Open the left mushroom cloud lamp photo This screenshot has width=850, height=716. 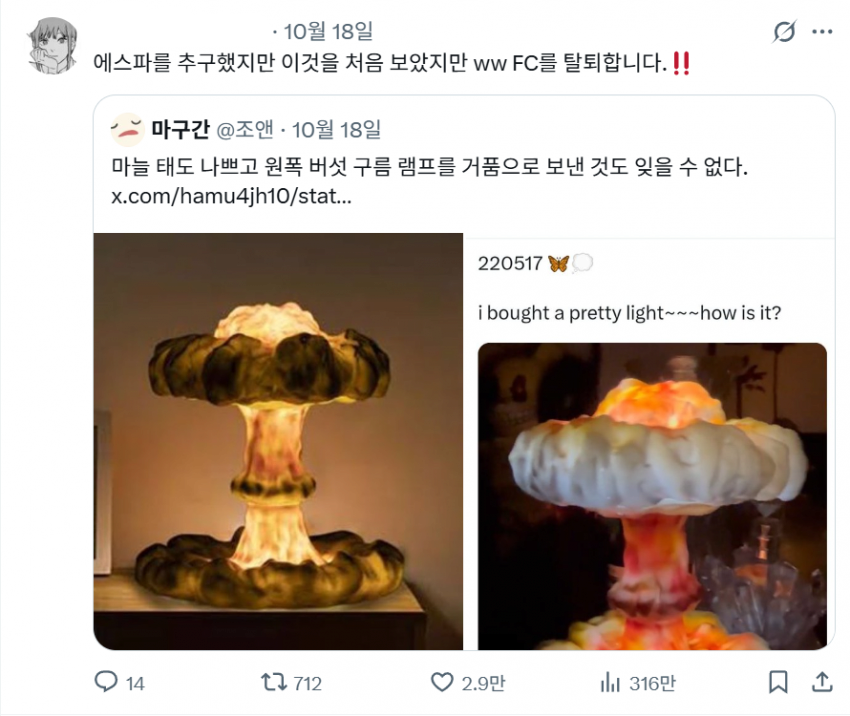(278, 441)
